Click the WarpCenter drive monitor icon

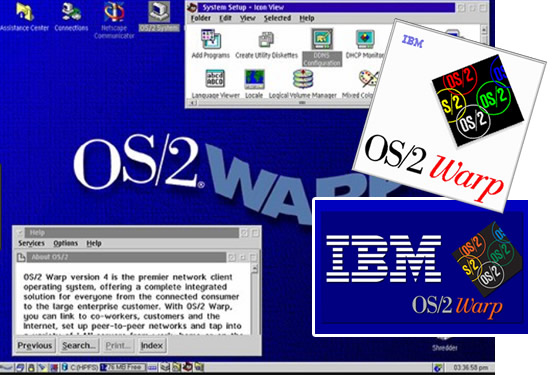point(65,368)
